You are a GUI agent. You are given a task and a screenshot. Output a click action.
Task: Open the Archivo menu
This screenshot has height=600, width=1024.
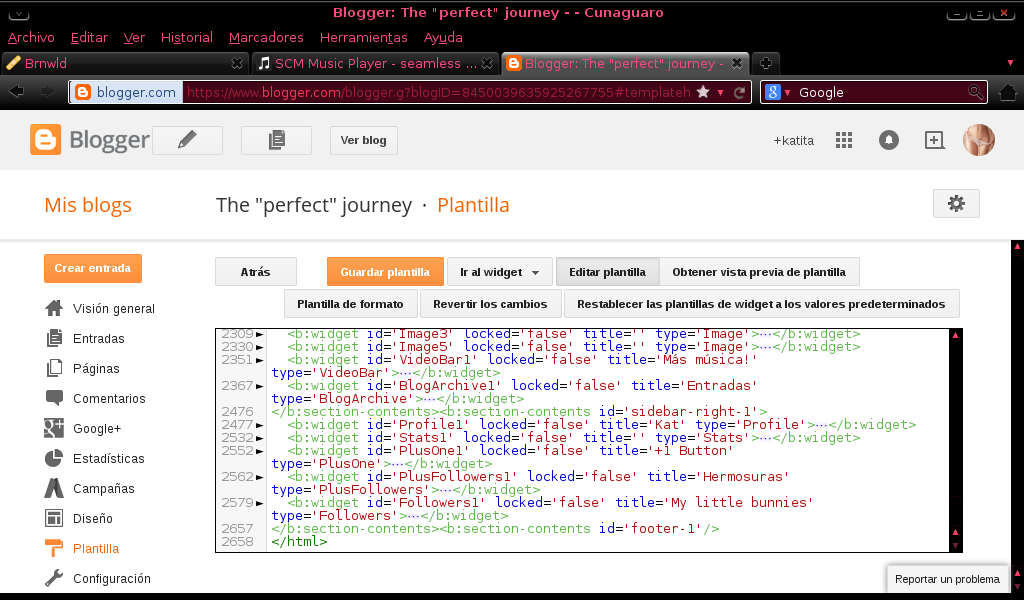coord(31,37)
